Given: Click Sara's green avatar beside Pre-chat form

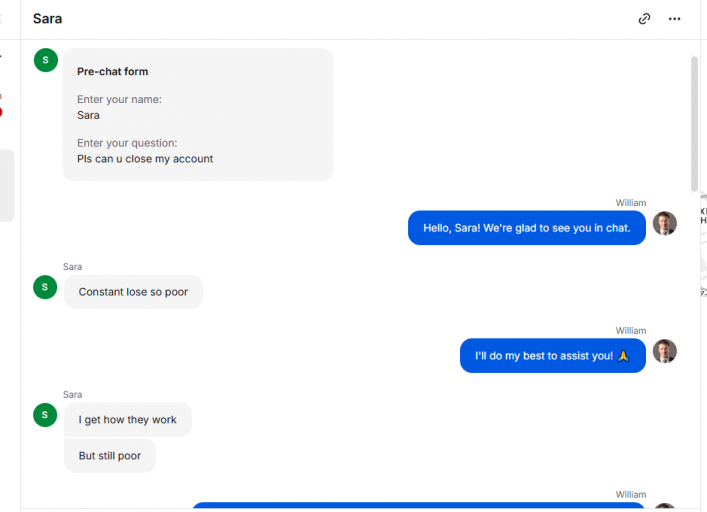Looking at the screenshot, I should pos(46,60).
